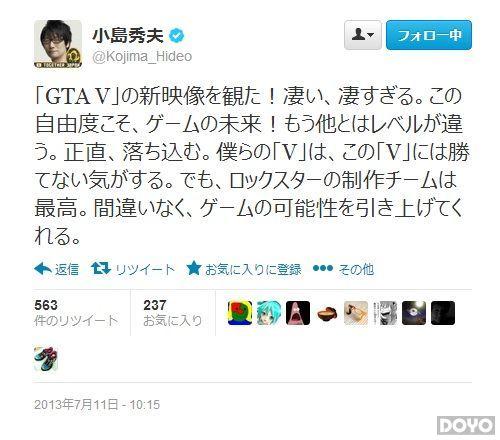500x440 pixels.
Task: Open the manga panel avatar
Action: click(385, 313)
